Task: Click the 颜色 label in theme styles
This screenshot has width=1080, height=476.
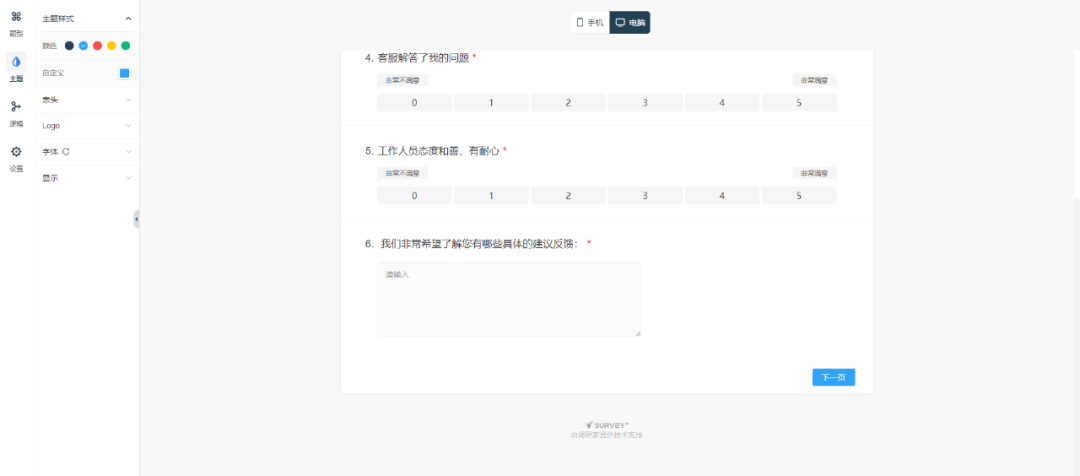Action: tap(49, 45)
